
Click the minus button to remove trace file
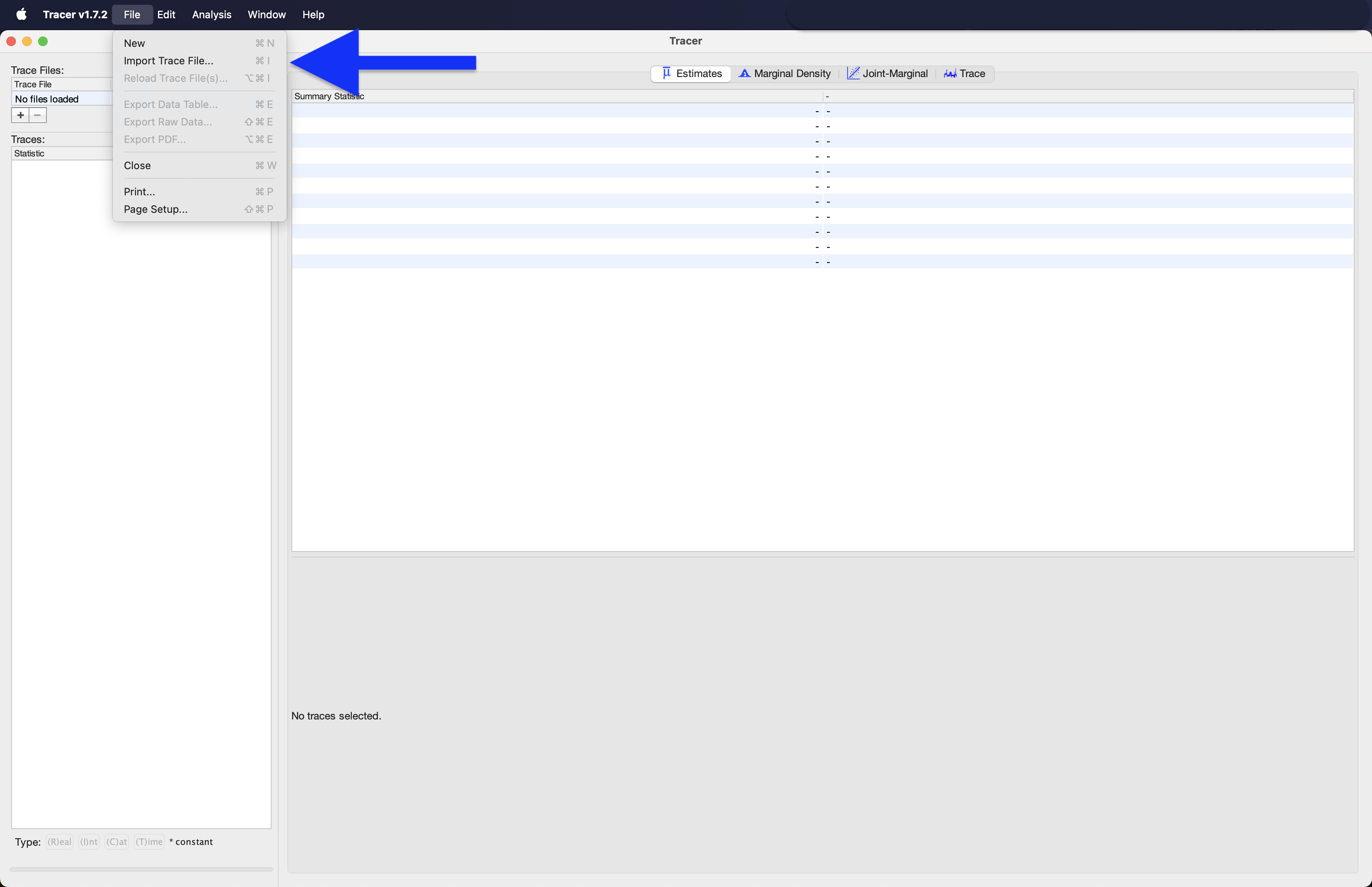click(x=37, y=115)
